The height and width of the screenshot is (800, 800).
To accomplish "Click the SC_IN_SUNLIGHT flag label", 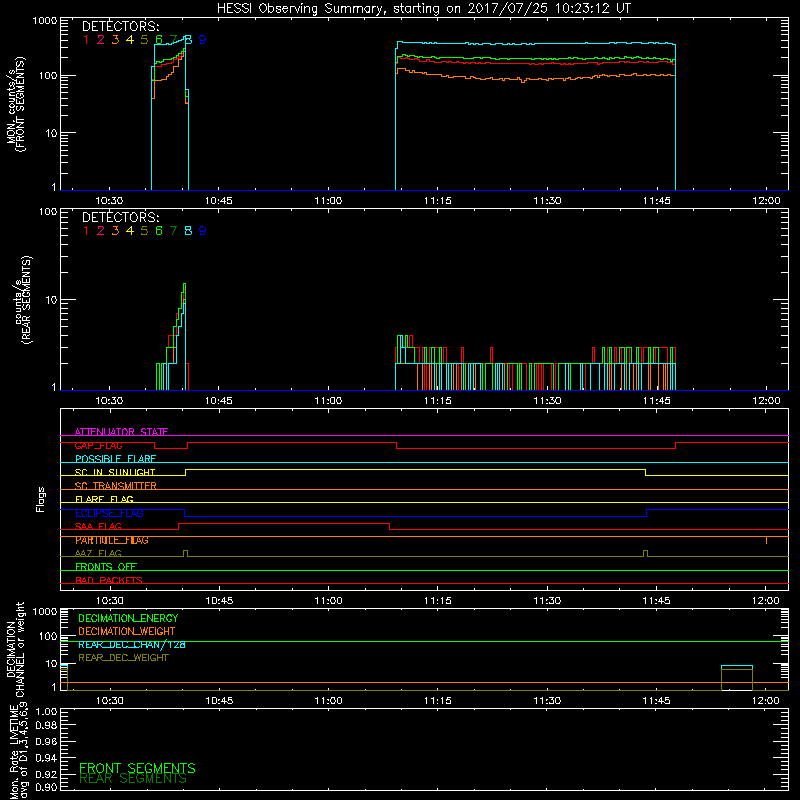I will [x=115, y=472].
